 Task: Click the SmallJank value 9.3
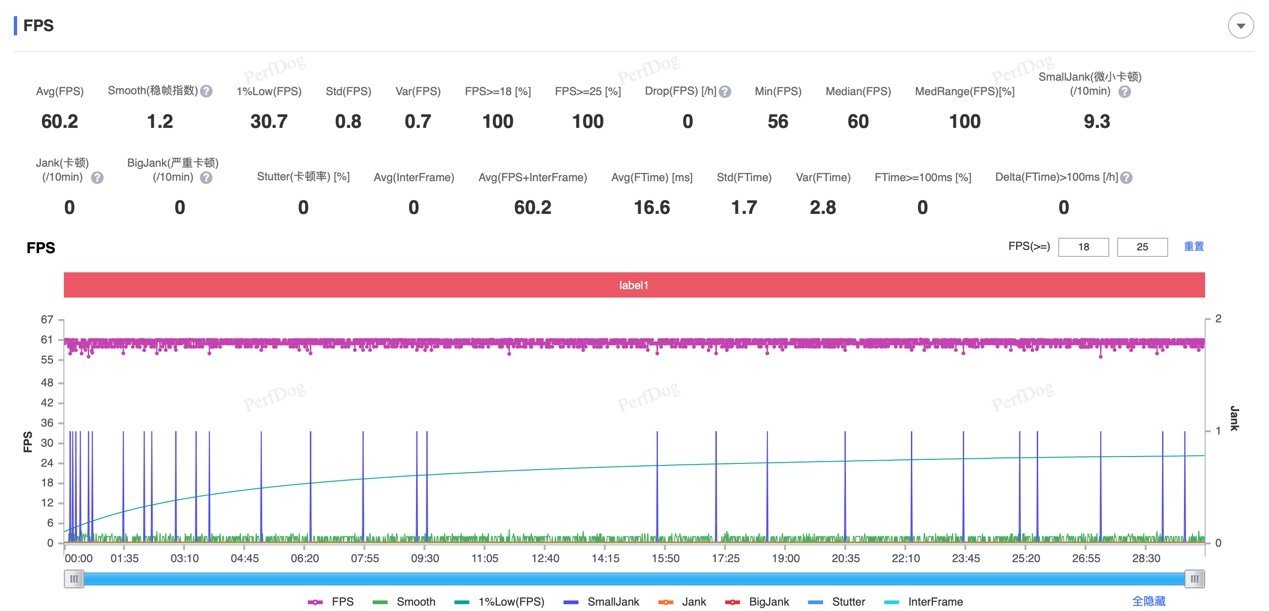click(x=1097, y=122)
